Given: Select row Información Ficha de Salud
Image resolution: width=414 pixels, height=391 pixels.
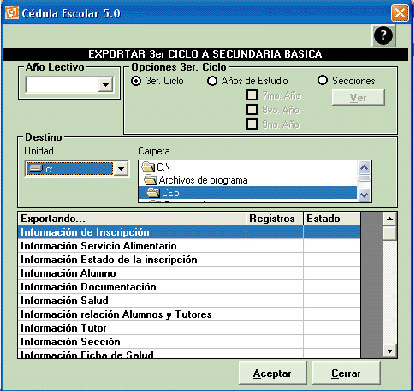Looking at the screenshot, I should coord(189,354).
